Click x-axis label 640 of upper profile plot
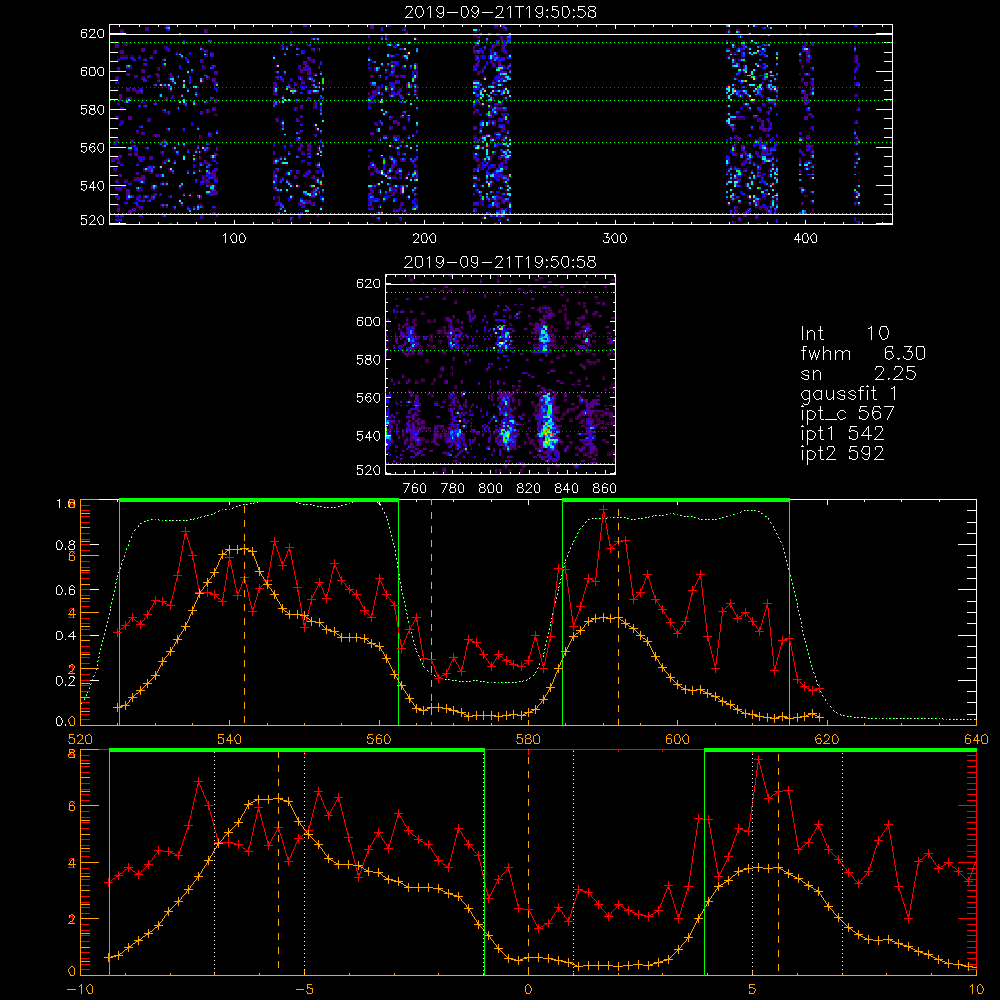This screenshot has width=1000, height=1000. pos(976,739)
